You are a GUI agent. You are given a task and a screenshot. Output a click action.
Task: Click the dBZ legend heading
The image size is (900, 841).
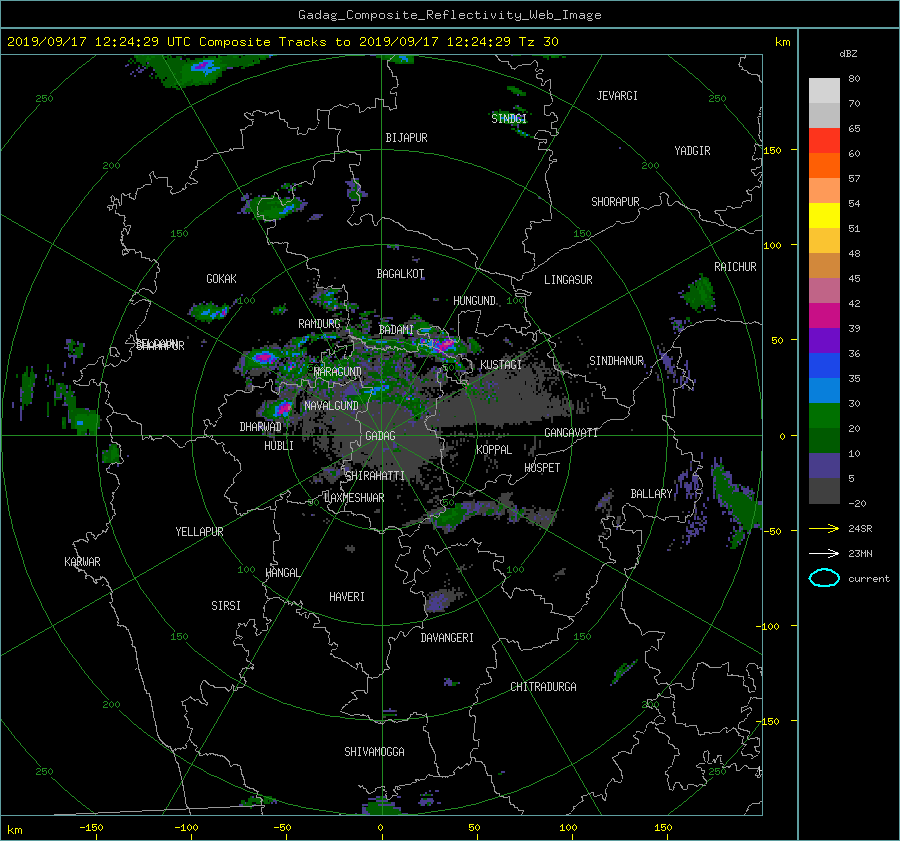pyautogui.click(x=848, y=54)
